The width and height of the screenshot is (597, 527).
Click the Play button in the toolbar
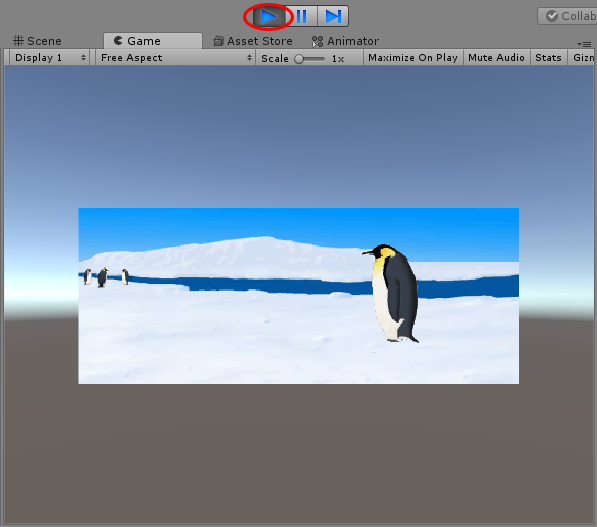point(269,16)
